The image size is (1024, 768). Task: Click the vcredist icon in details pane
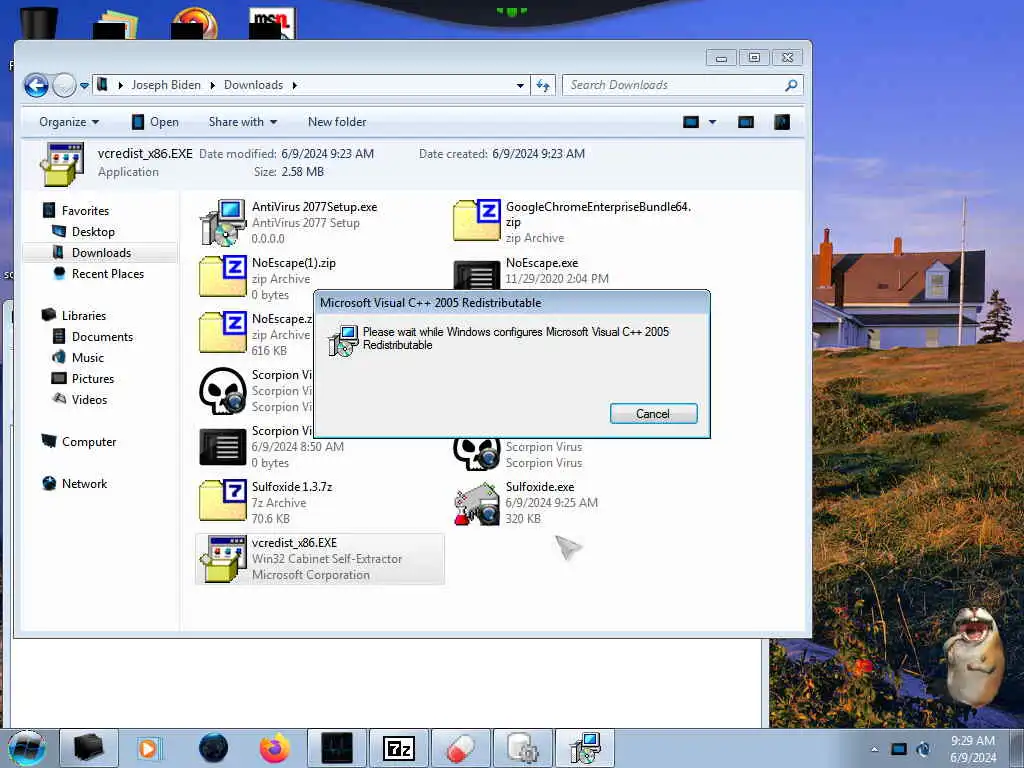pos(63,164)
